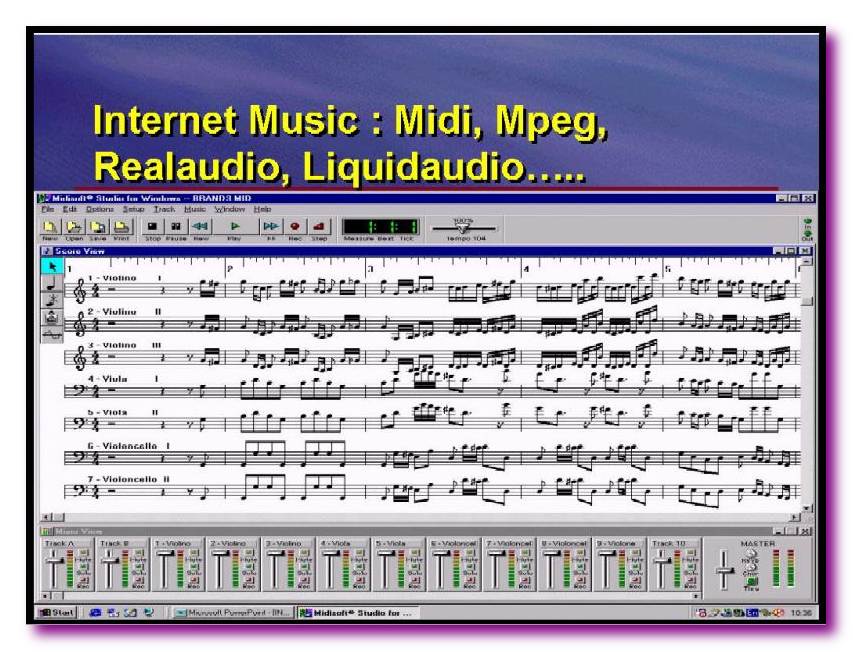The image size is (853, 652).
Task: Click the Open file toolbar icon
Action: pyautogui.click(x=73, y=227)
